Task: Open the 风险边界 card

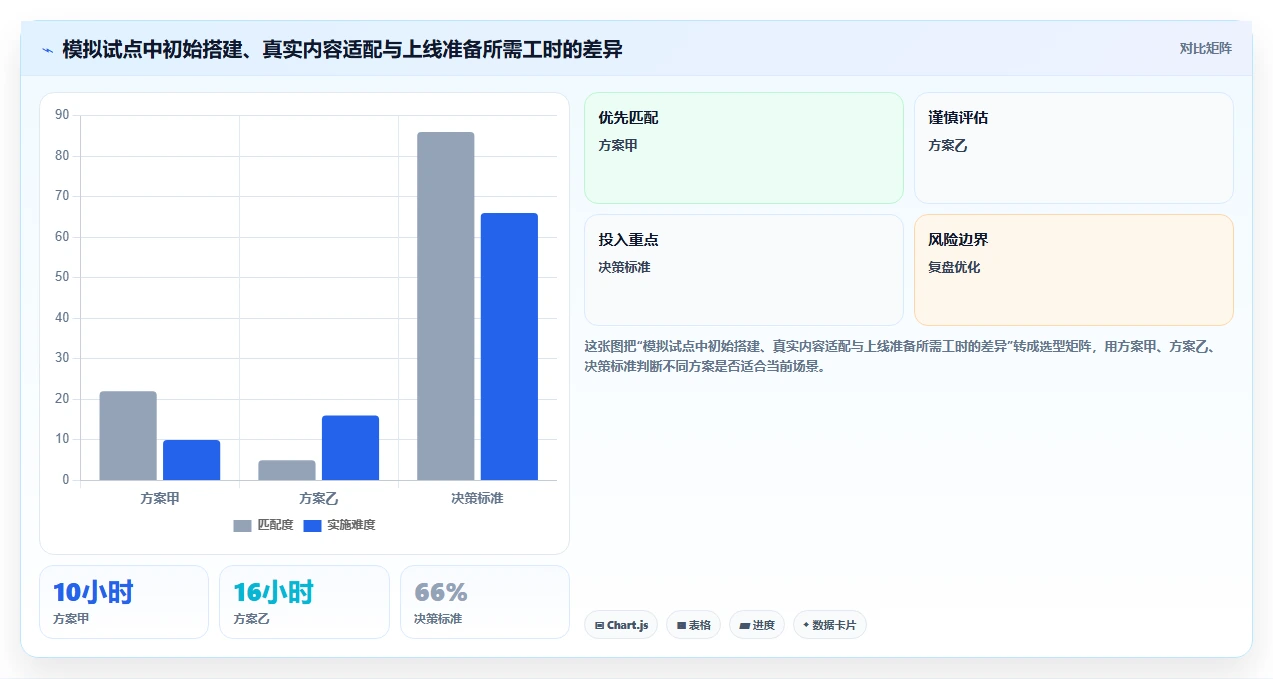Action: pos(1073,270)
